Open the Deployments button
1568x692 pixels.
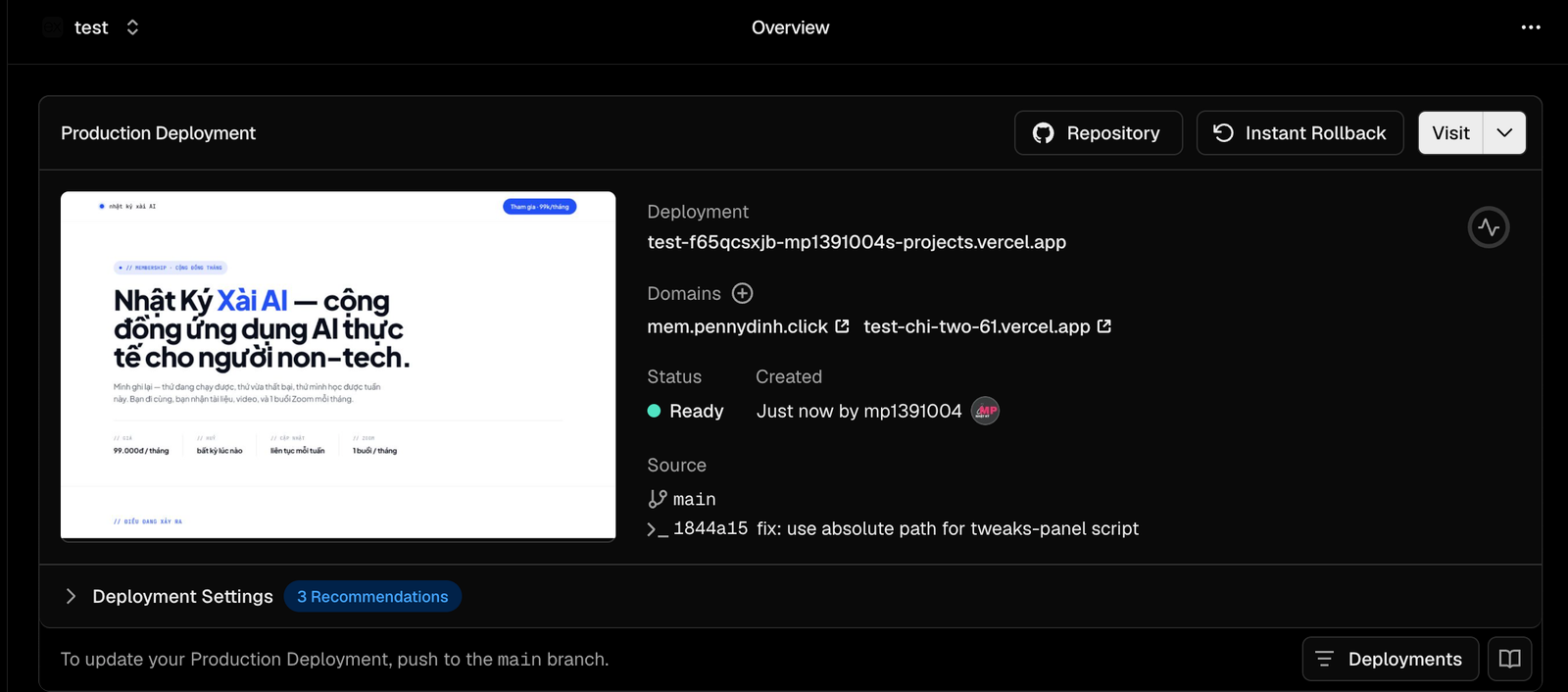(1390, 659)
